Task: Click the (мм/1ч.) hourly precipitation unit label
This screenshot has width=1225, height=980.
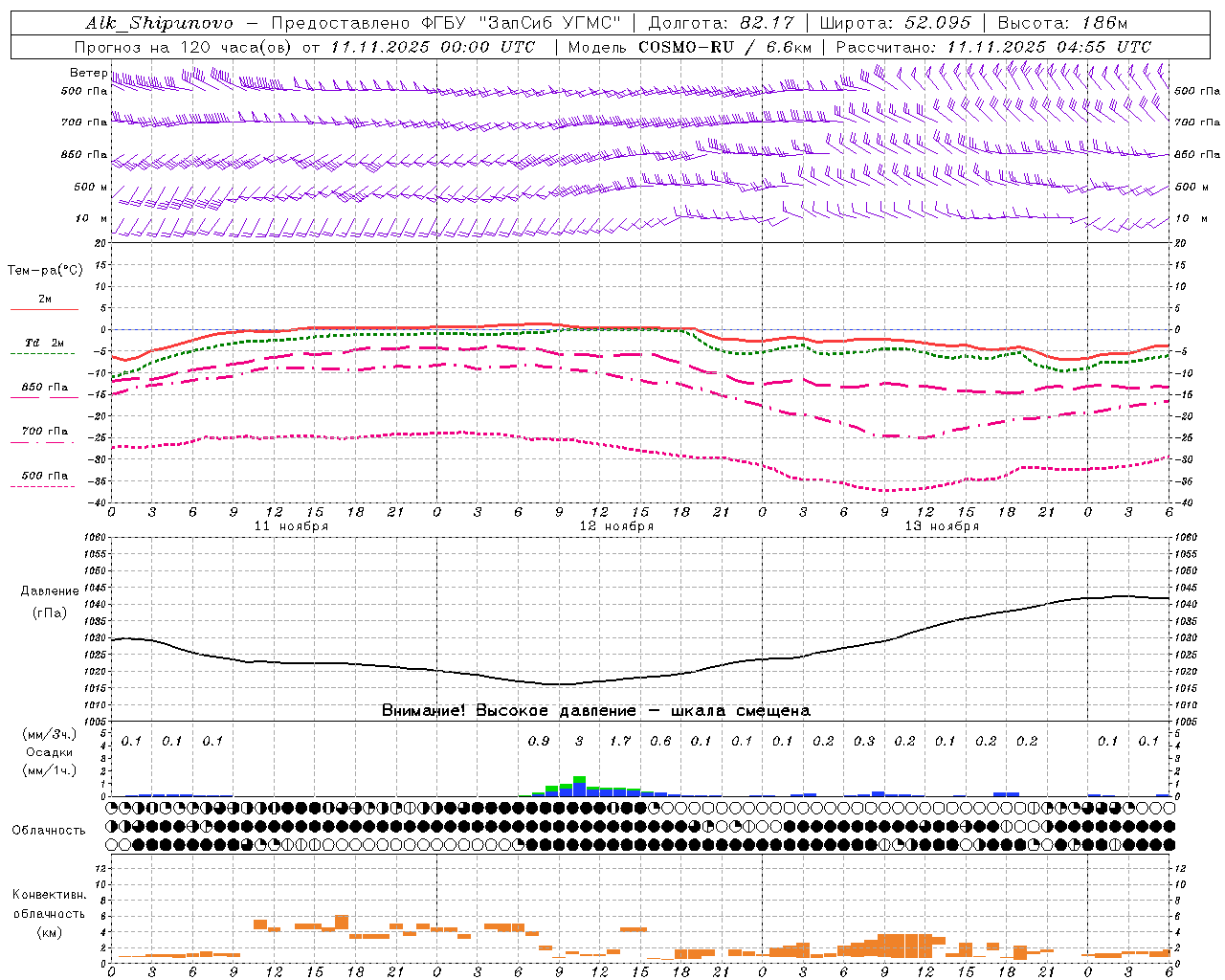Action: pyautogui.click(x=50, y=770)
